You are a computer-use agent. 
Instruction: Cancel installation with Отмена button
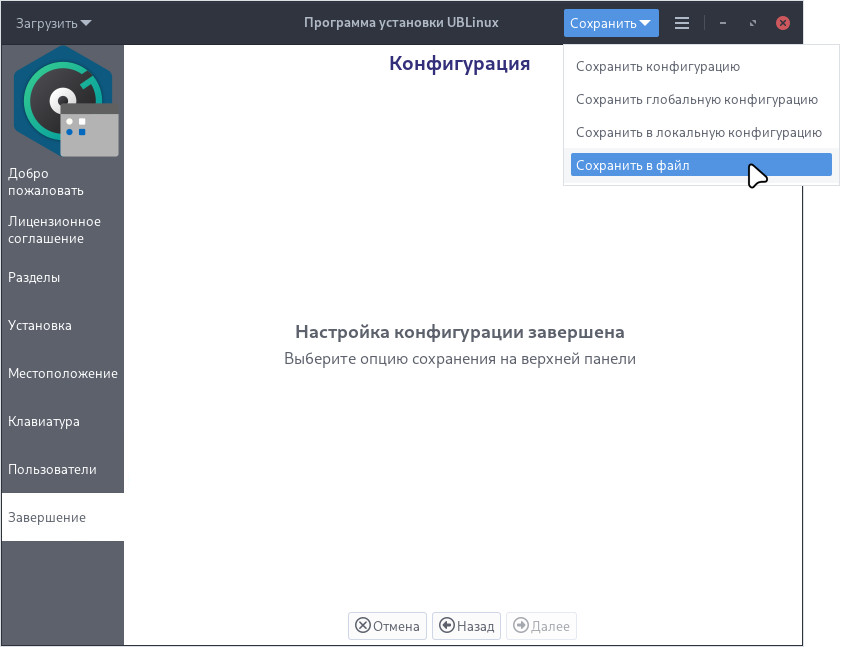point(387,625)
